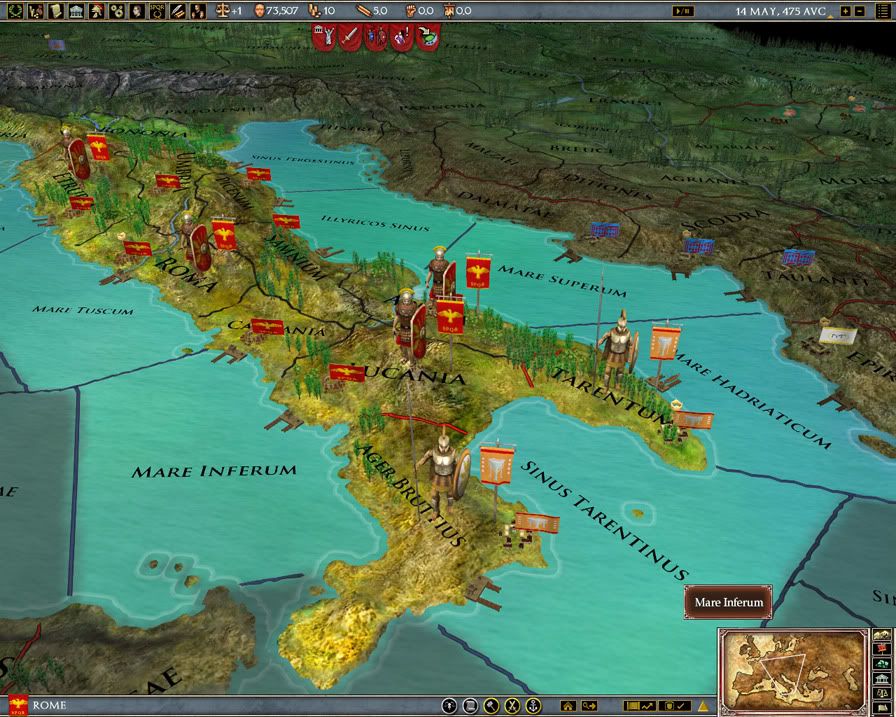This screenshot has height=717, width=896.
Task: Open the temple building icon in top bar
Action: click(77, 10)
